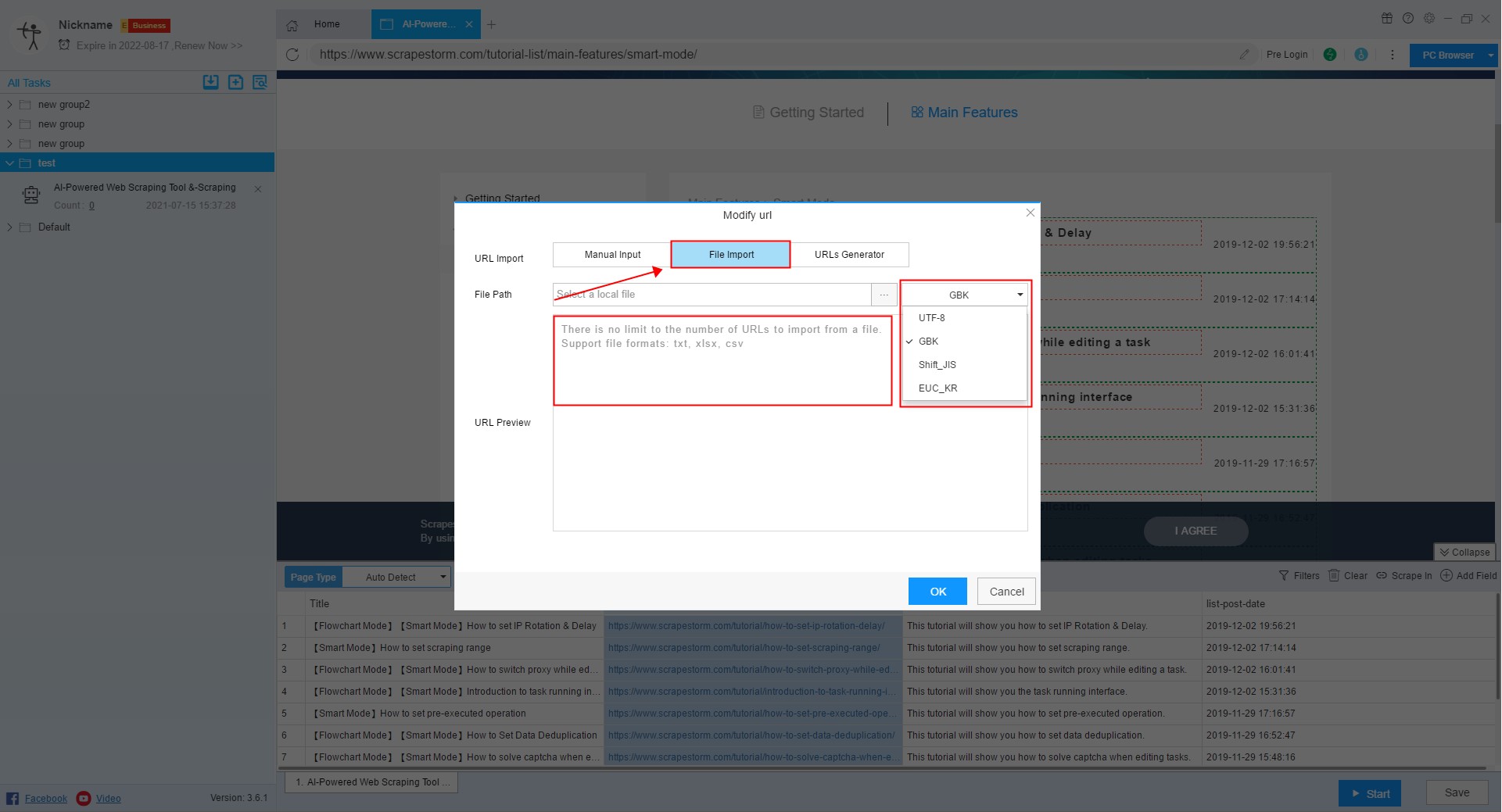Confirm dialog with OK button
This screenshot has height=812, width=1502.
click(937, 592)
